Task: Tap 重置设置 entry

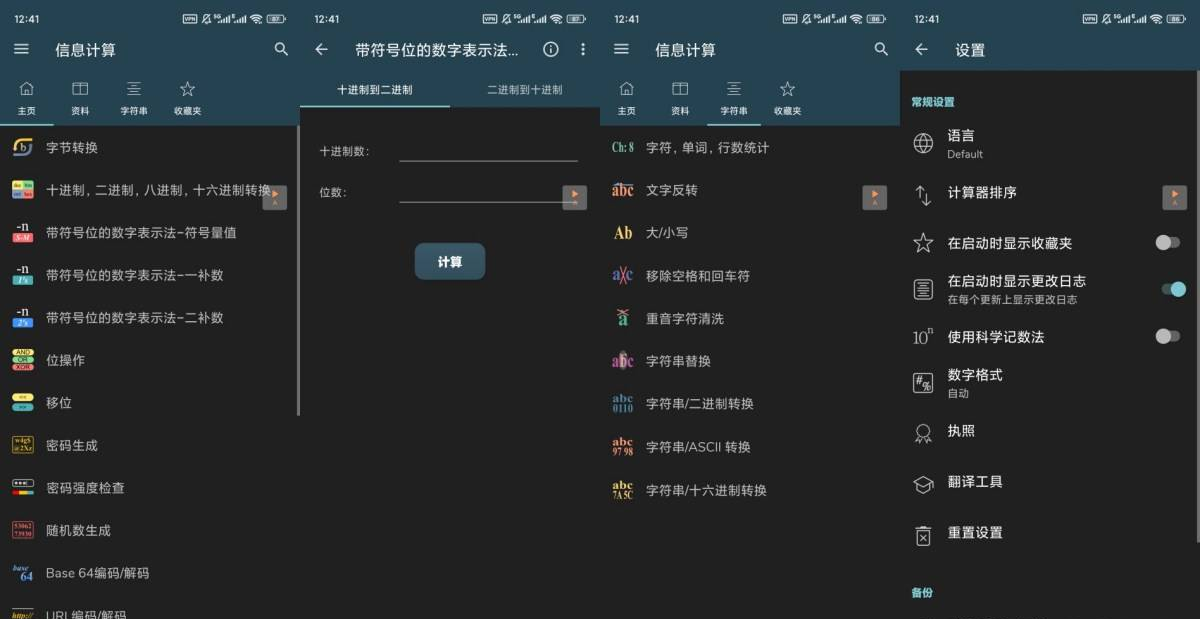Action: 1050,534
